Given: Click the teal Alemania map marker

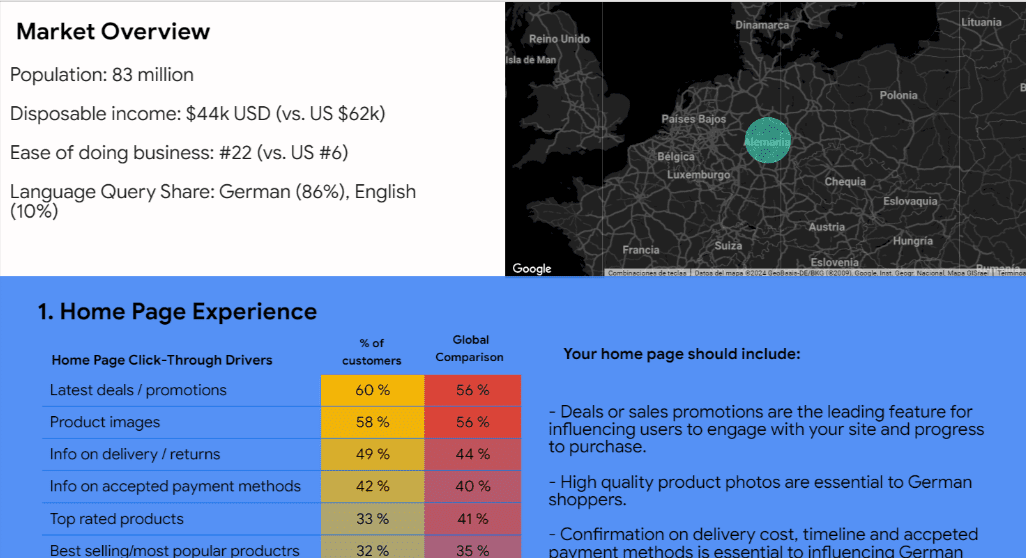Looking at the screenshot, I should click(x=768, y=140).
